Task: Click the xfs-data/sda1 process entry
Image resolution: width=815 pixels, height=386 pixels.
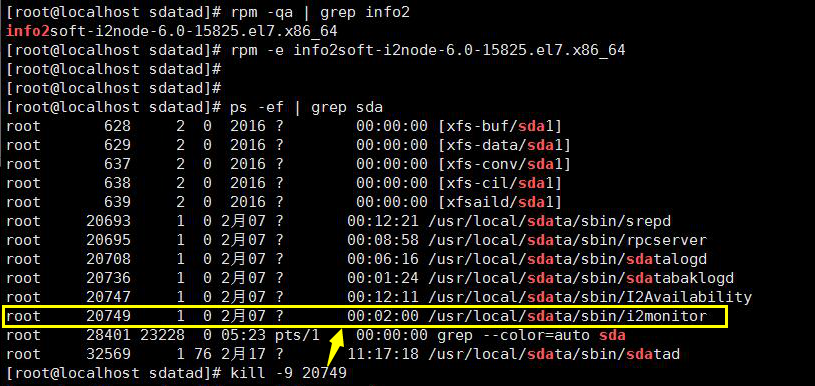Action: [505, 145]
